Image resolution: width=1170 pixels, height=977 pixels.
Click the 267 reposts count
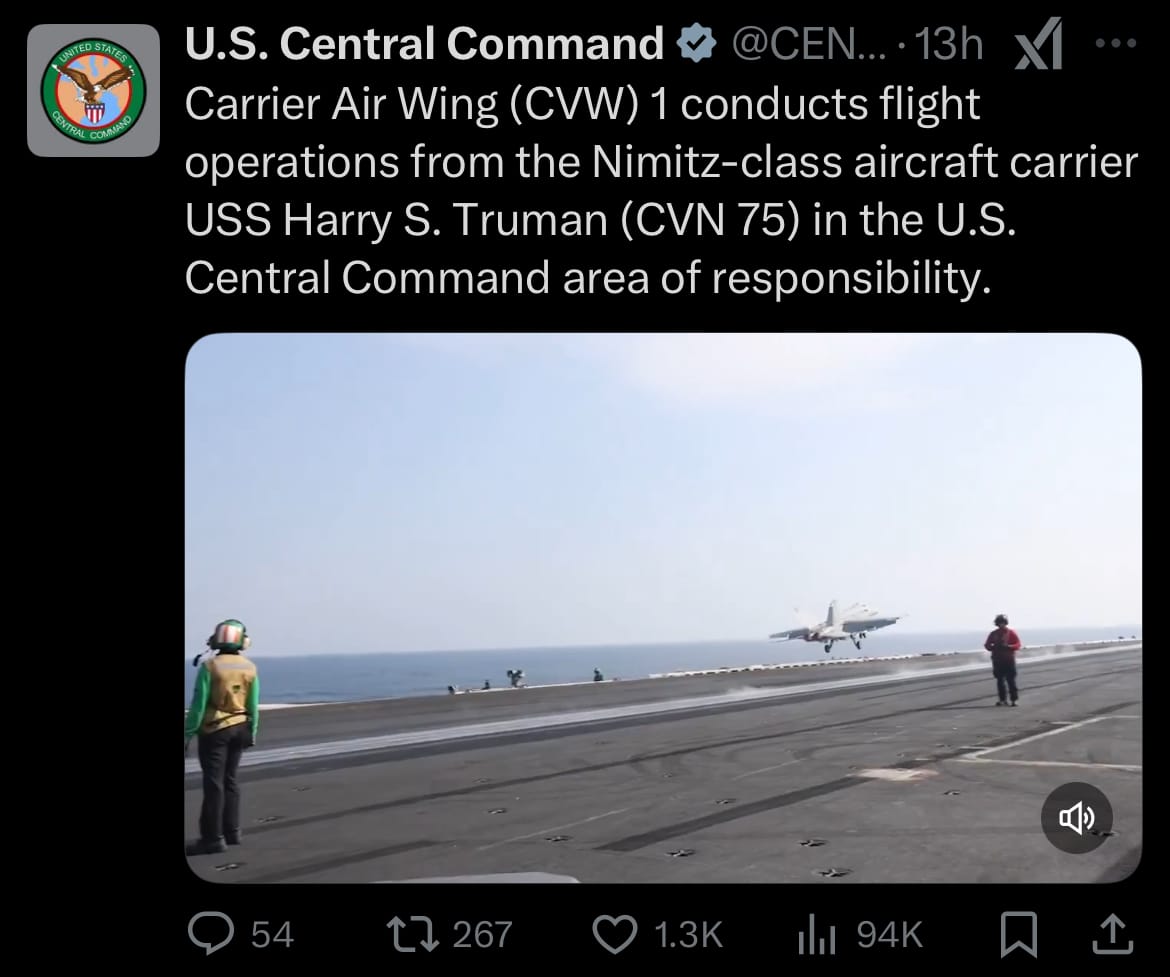(482, 934)
